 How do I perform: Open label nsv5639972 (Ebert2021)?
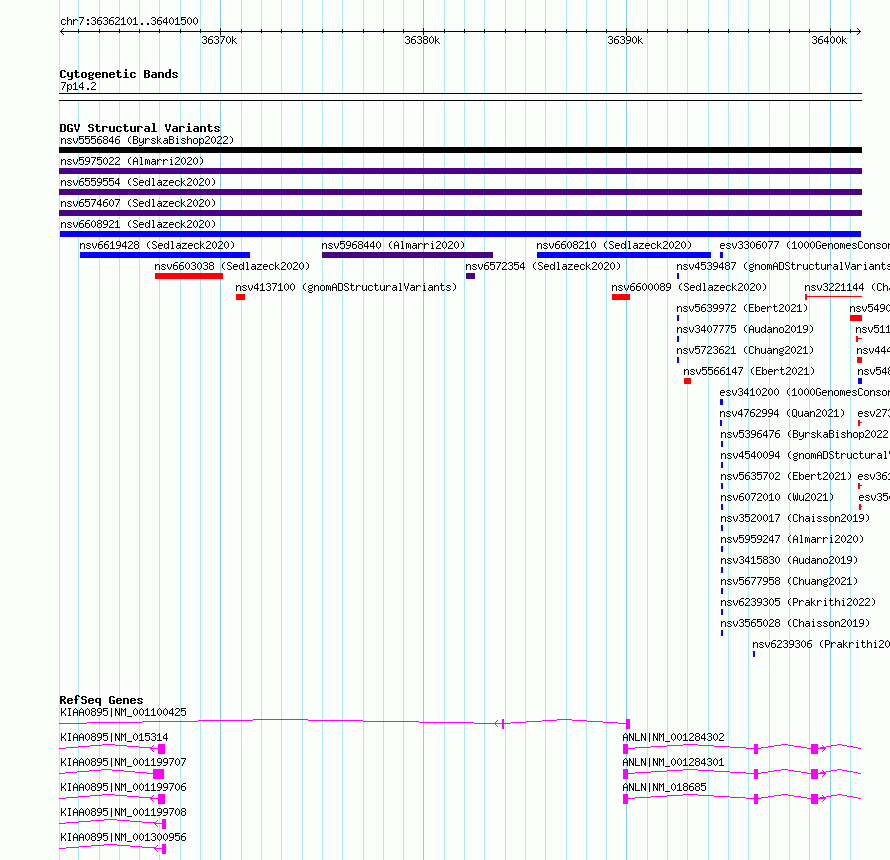pos(742,308)
